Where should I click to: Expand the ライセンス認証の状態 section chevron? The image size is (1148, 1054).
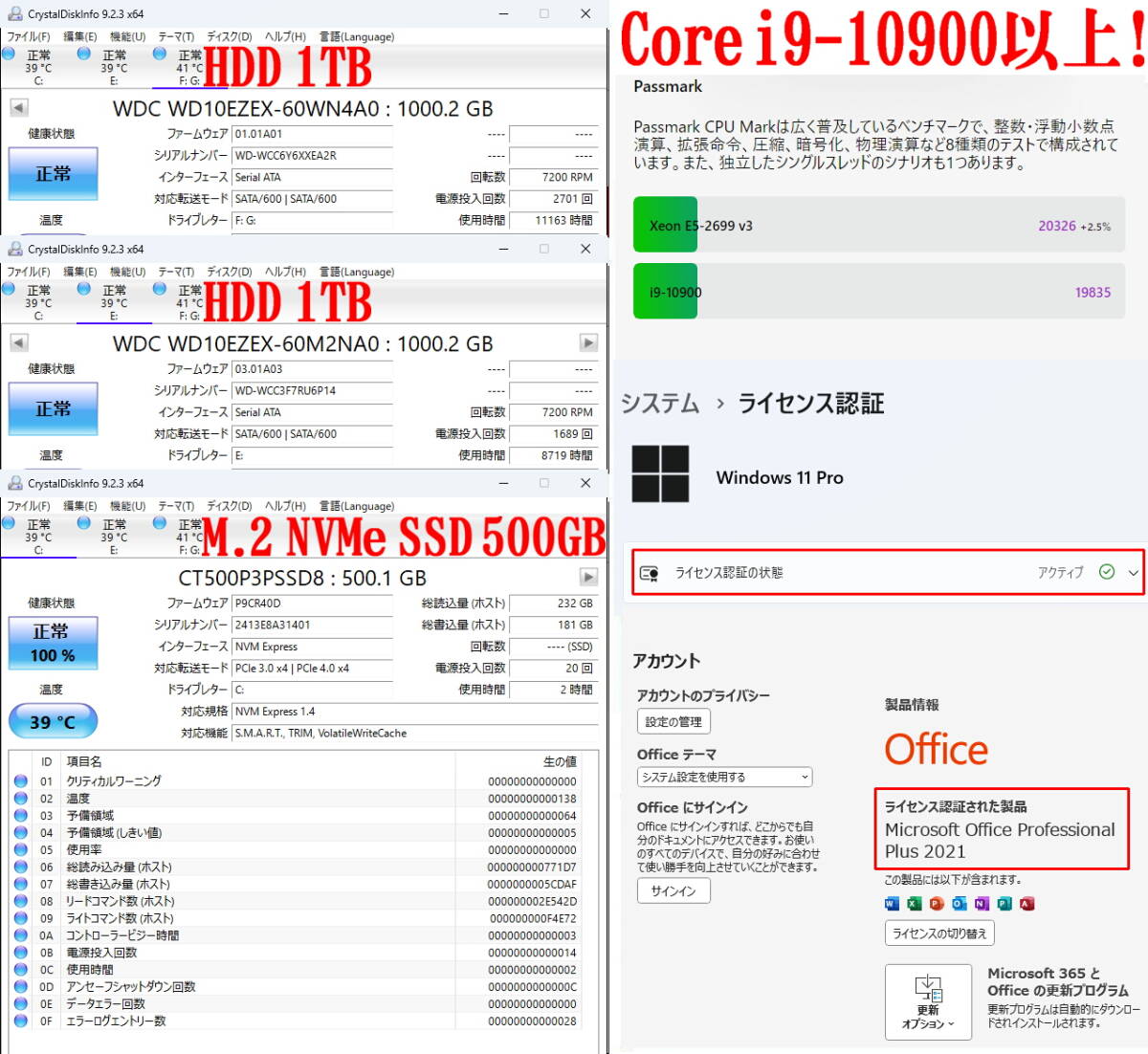pos(1133,572)
